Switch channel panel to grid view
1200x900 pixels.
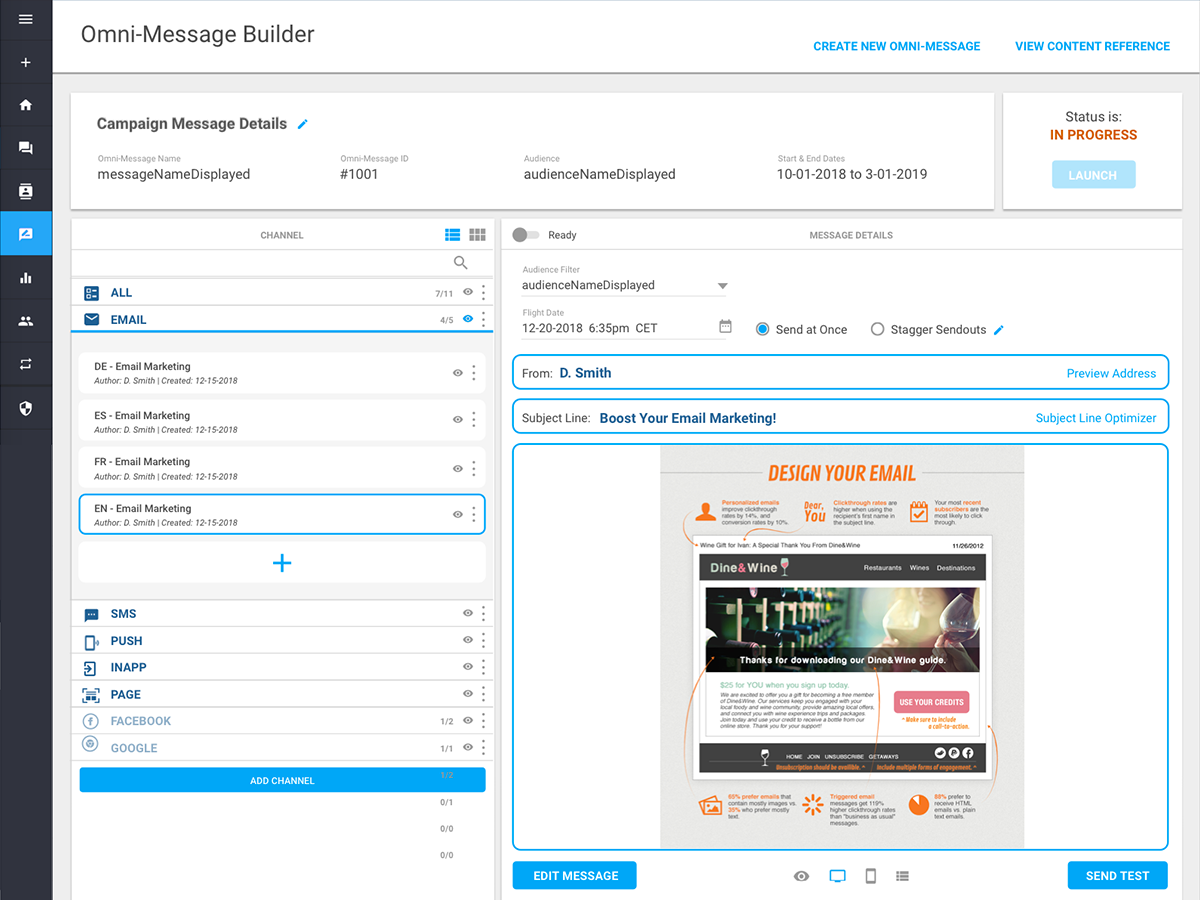(x=478, y=235)
